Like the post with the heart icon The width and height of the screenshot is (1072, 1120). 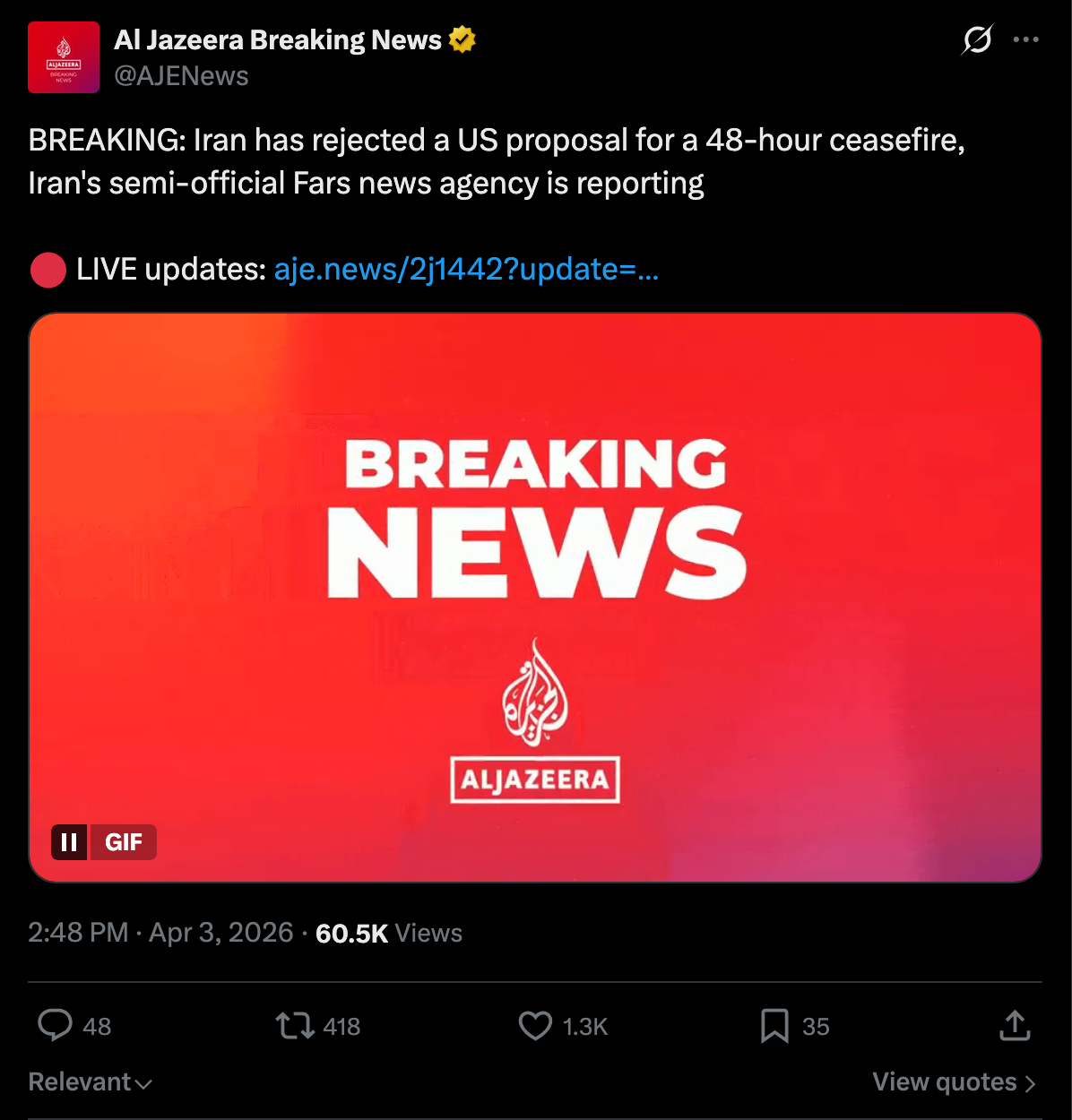[x=535, y=1025]
